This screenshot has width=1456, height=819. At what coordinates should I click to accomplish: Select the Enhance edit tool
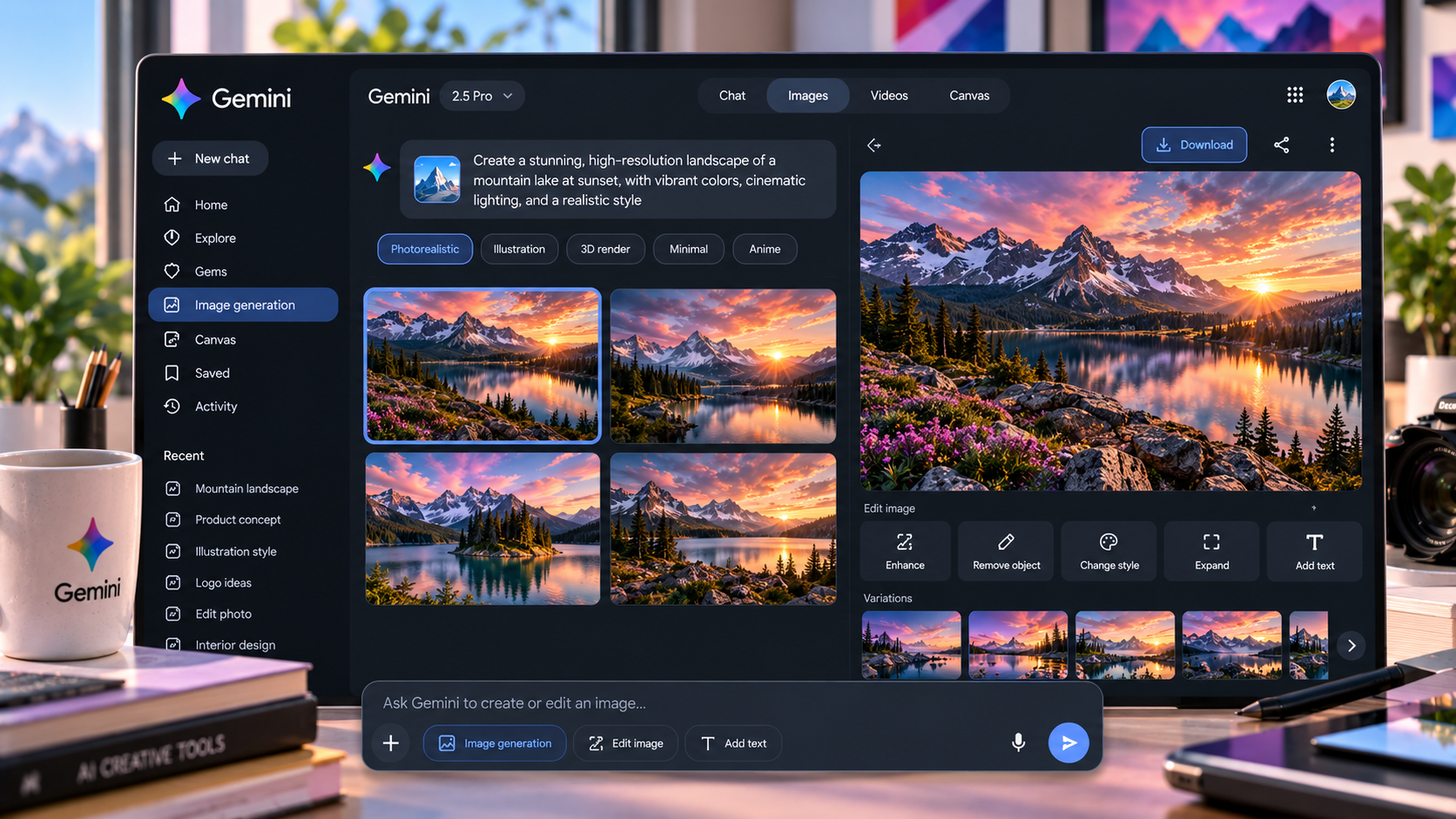click(905, 551)
